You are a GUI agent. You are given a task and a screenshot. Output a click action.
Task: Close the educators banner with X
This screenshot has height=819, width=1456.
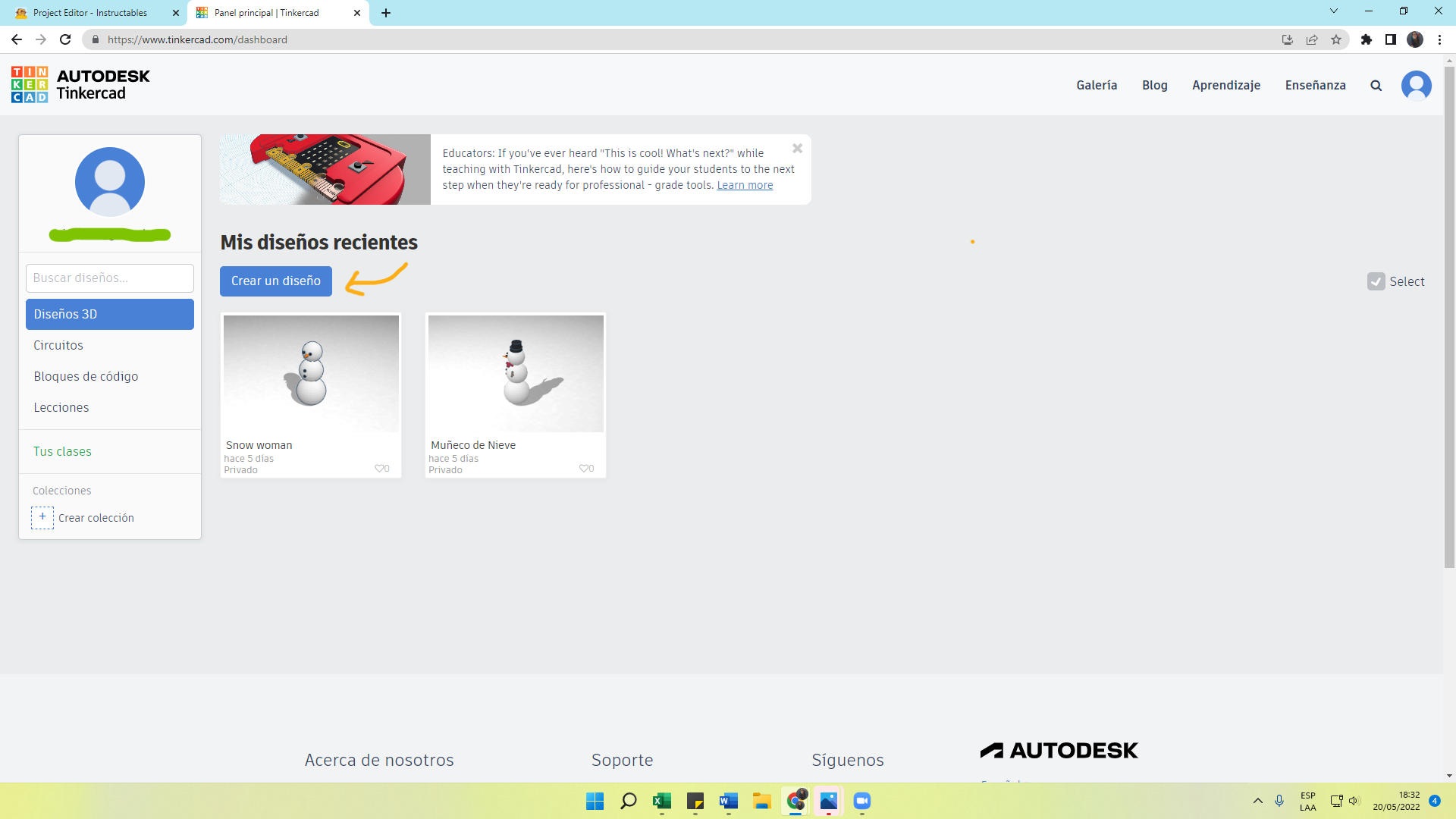tap(797, 149)
